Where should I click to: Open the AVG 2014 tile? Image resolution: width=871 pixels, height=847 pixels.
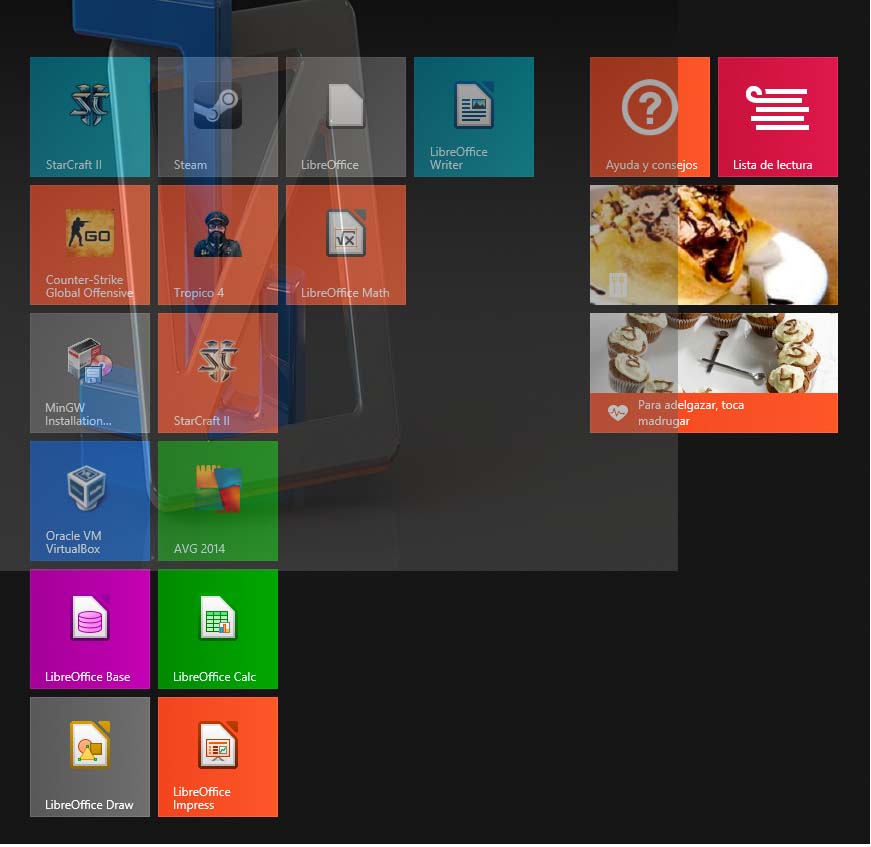pyautogui.click(x=218, y=501)
